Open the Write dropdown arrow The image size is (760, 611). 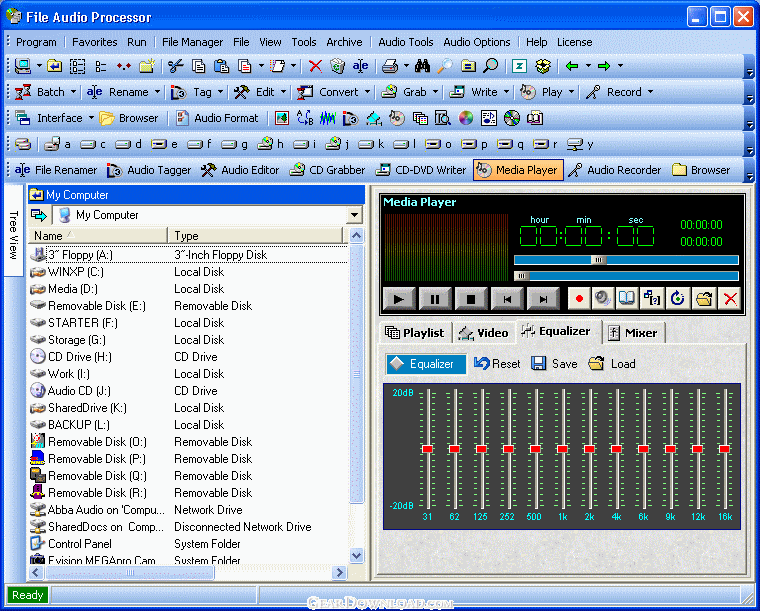tap(506, 92)
